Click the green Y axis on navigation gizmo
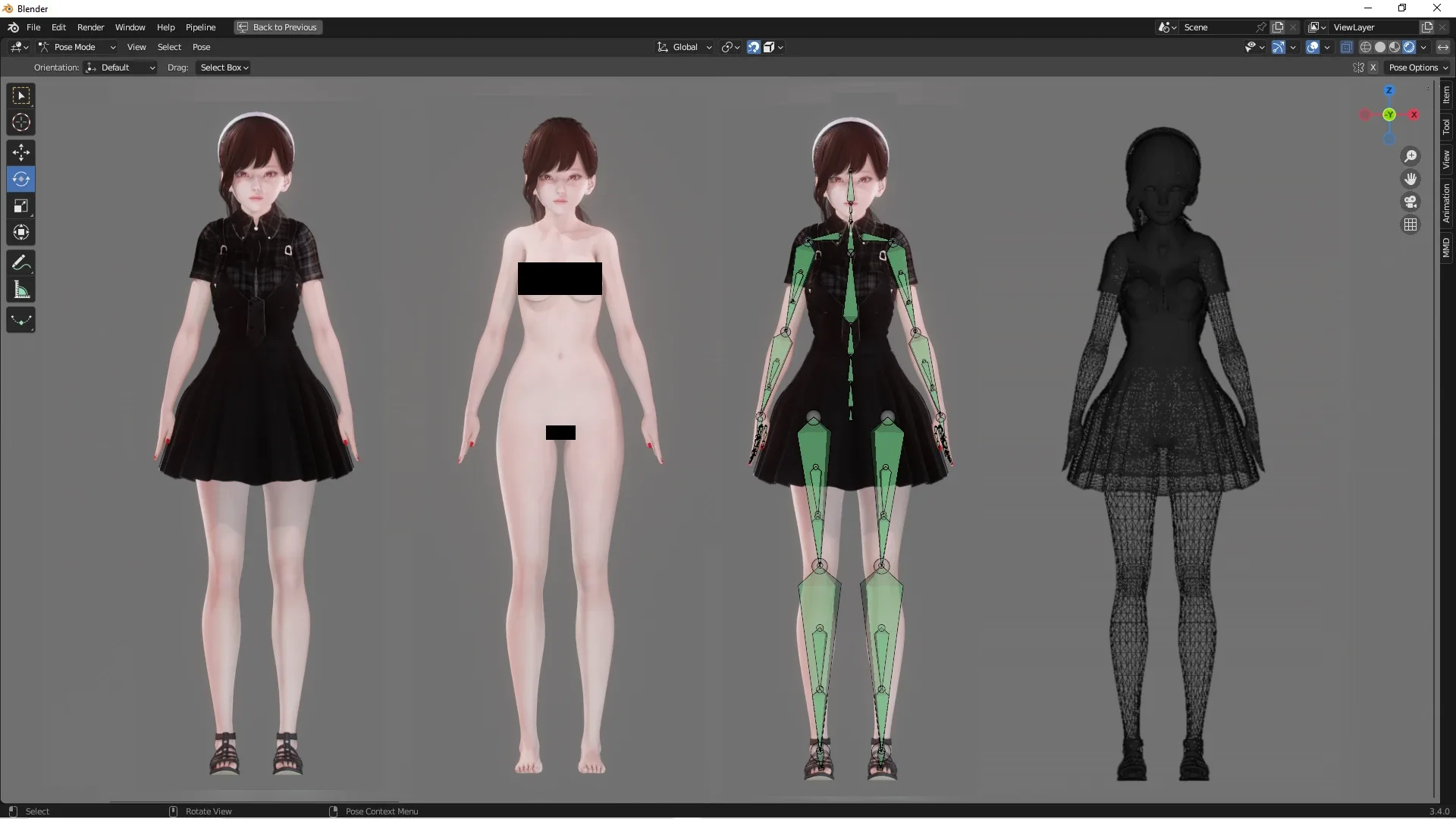 tap(1389, 115)
